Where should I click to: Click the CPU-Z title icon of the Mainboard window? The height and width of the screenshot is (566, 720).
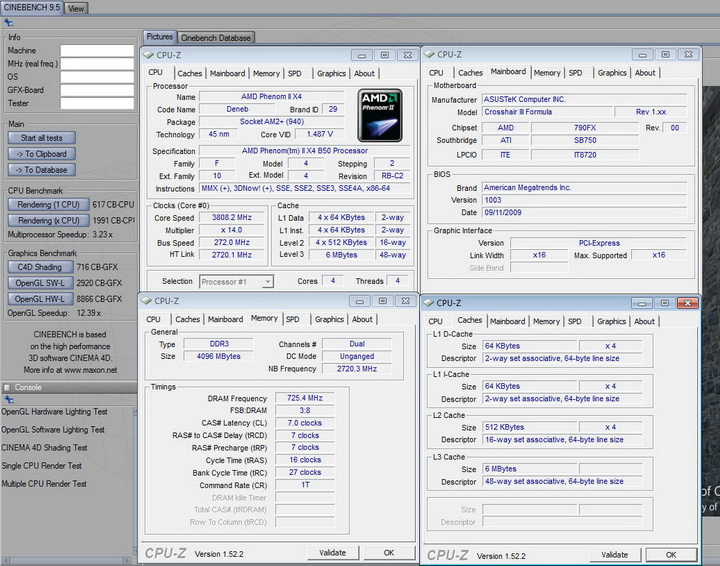pos(429,55)
